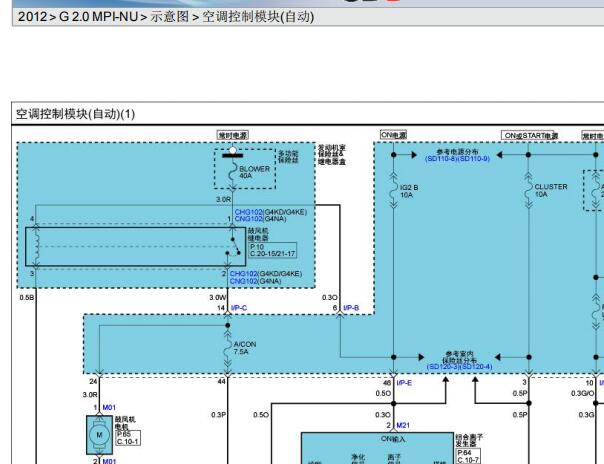Open CHG102 connector link at relay pin 1
Viewport: 604px width, 464px height.
(248, 212)
